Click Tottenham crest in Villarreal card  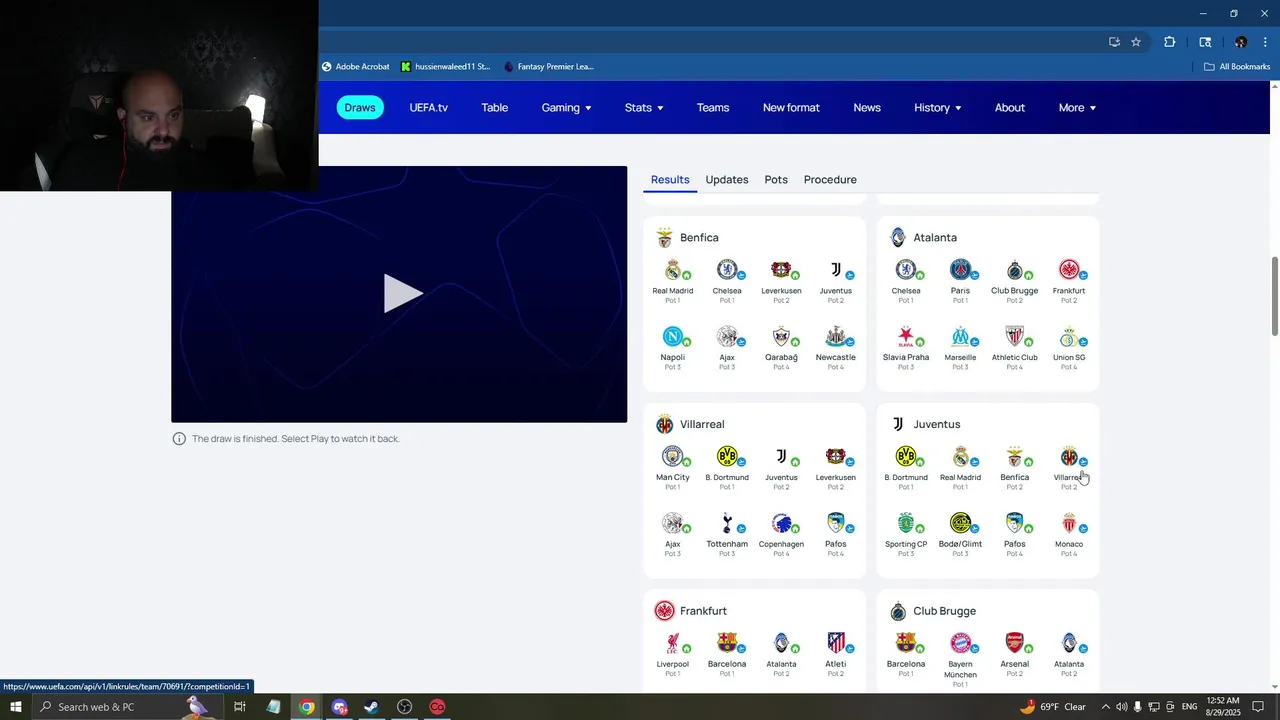tap(727, 523)
